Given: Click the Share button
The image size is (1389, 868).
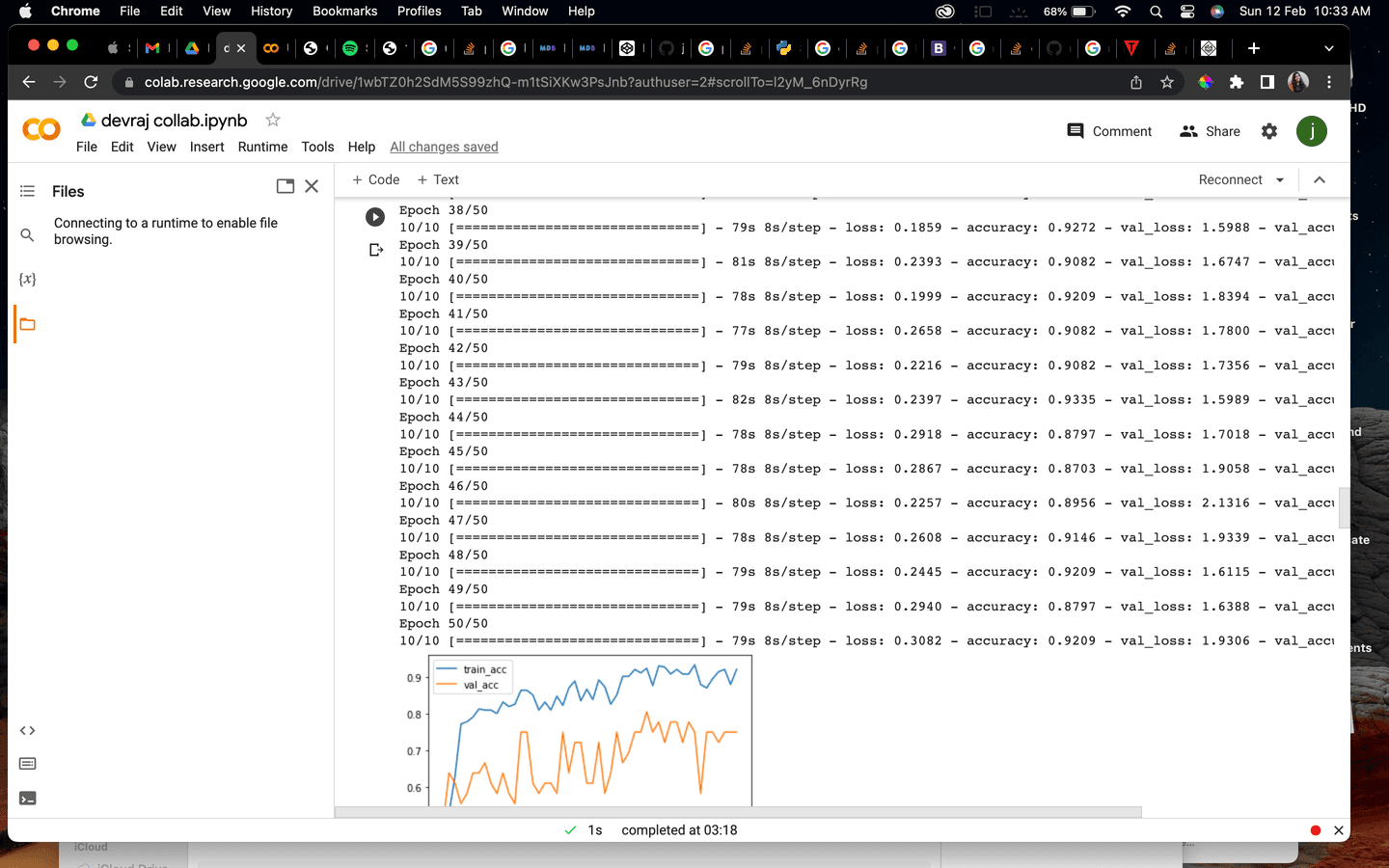Looking at the screenshot, I should tap(1210, 131).
